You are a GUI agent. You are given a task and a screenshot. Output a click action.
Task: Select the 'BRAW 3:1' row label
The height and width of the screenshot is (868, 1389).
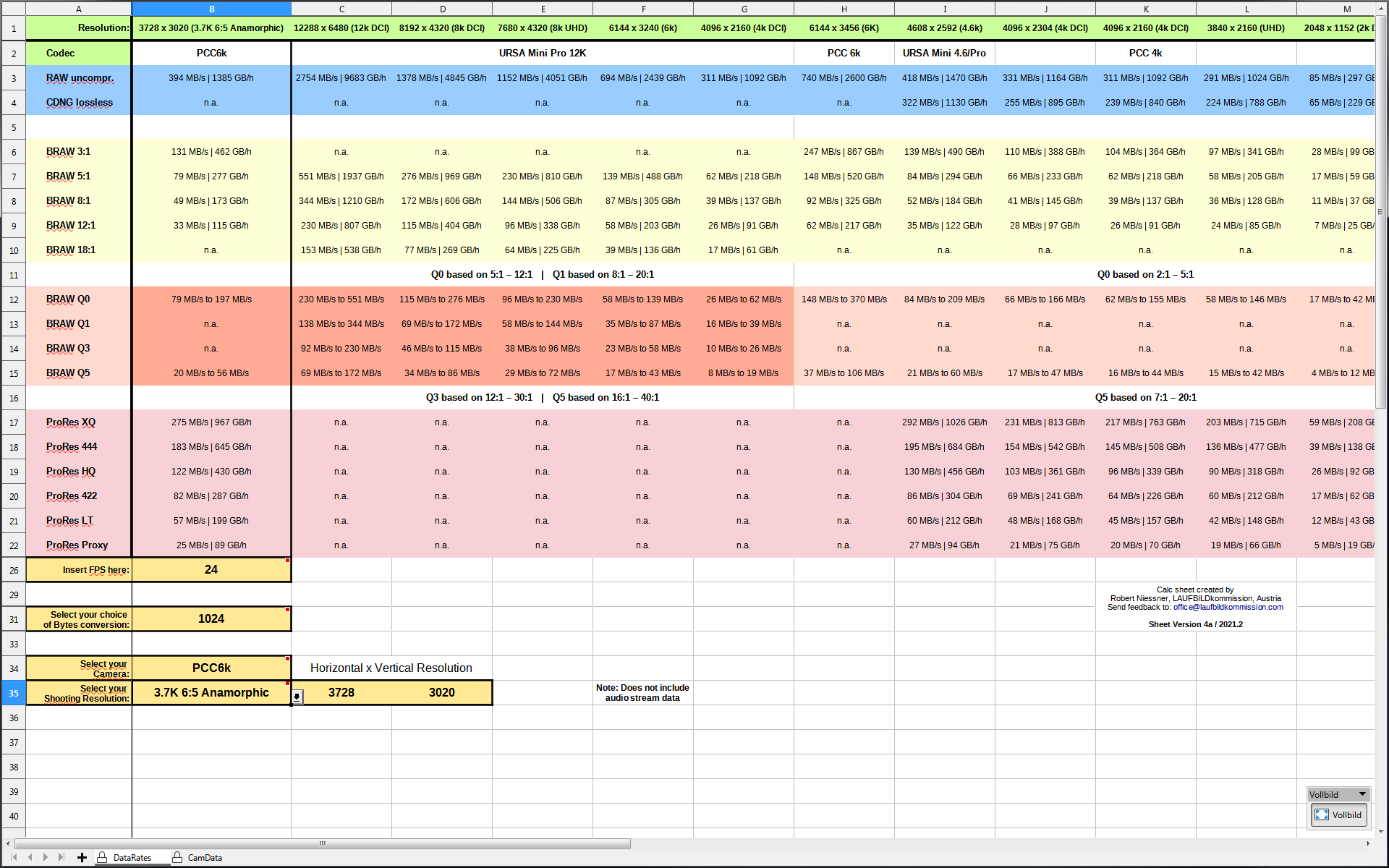click(79, 152)
